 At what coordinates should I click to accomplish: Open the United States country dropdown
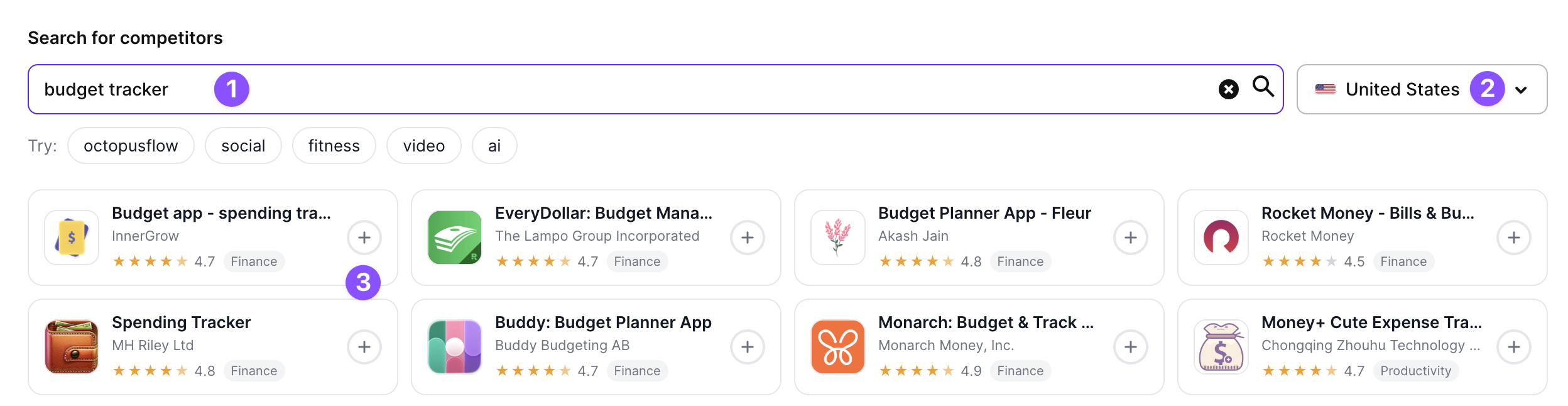click(1401, 89)
